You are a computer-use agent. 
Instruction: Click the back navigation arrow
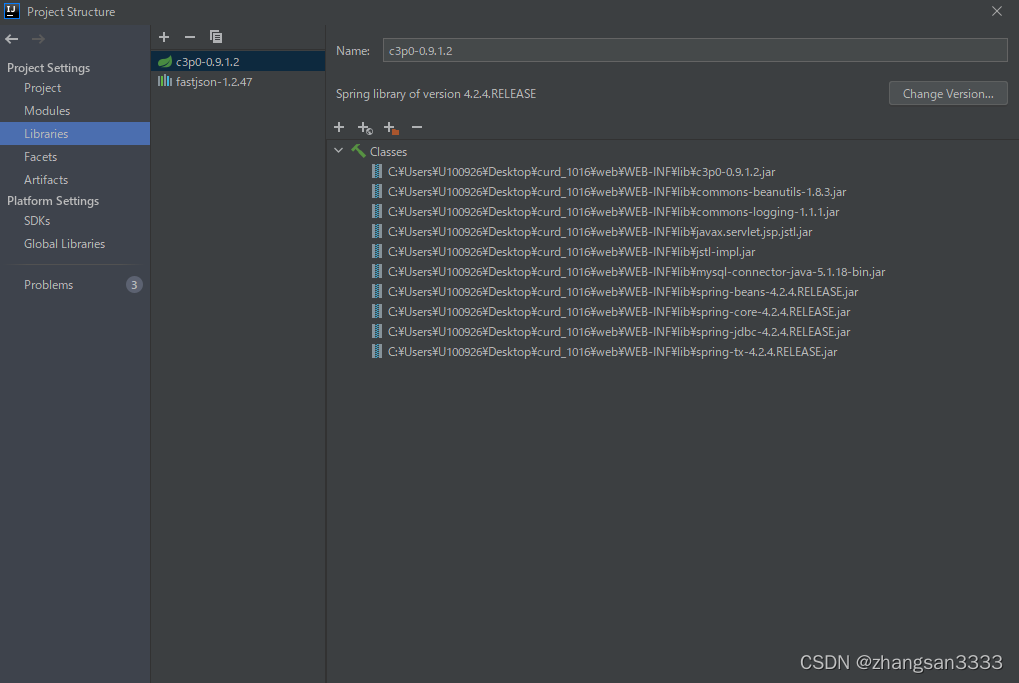click(12, 39)
